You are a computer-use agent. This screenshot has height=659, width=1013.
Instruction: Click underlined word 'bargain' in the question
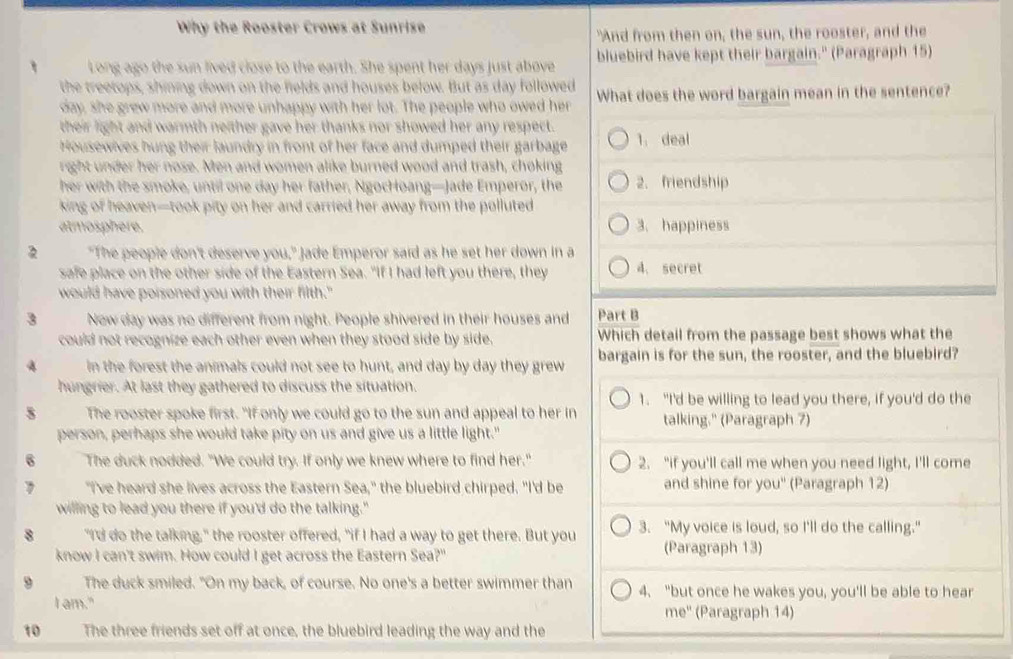pyautogui.click(x=764, y=94)
